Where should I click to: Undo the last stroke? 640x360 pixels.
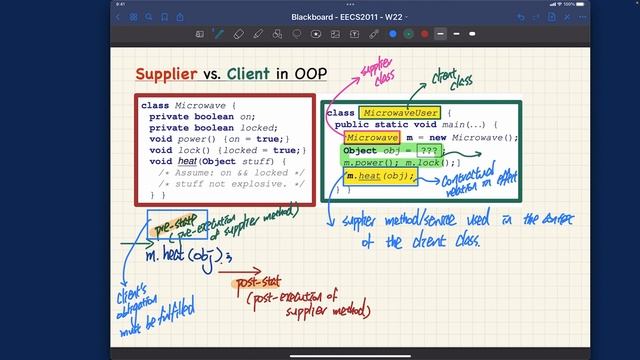[521, 17]
